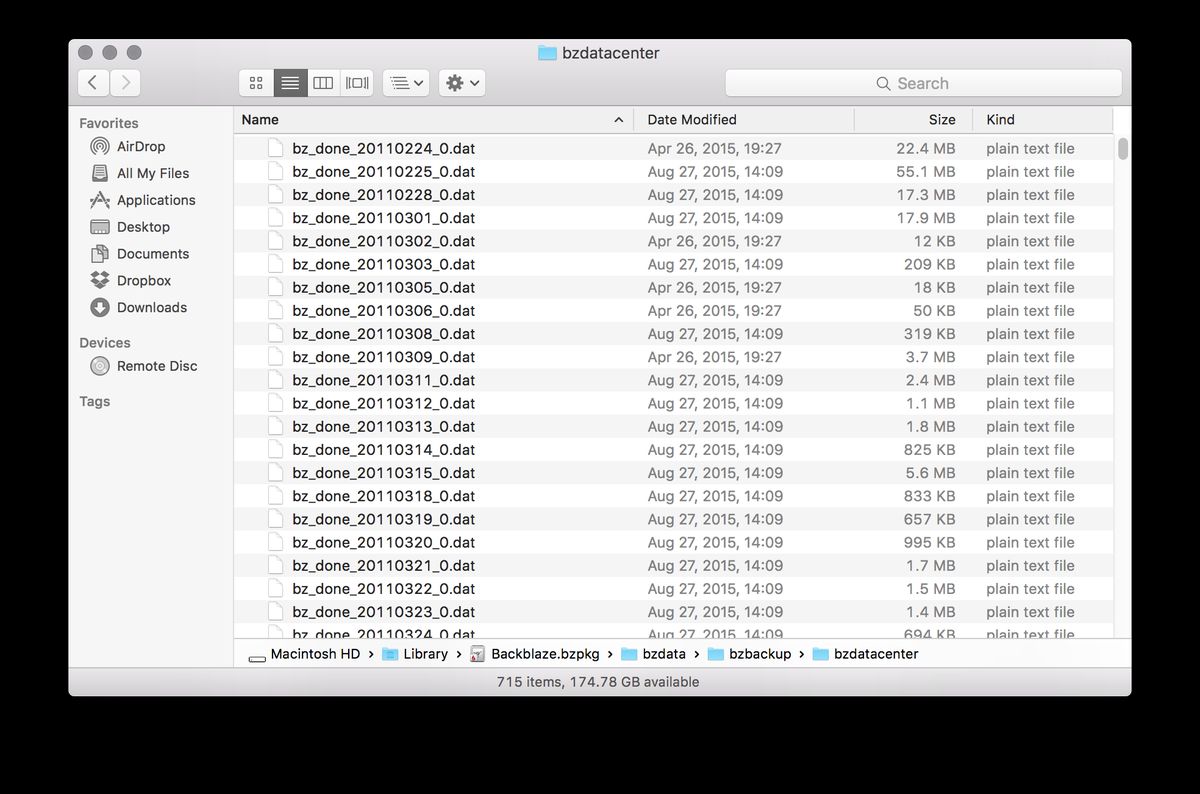Go to Library in path bar
Viewport: 1200px width, 794px height.
(425, 654)
